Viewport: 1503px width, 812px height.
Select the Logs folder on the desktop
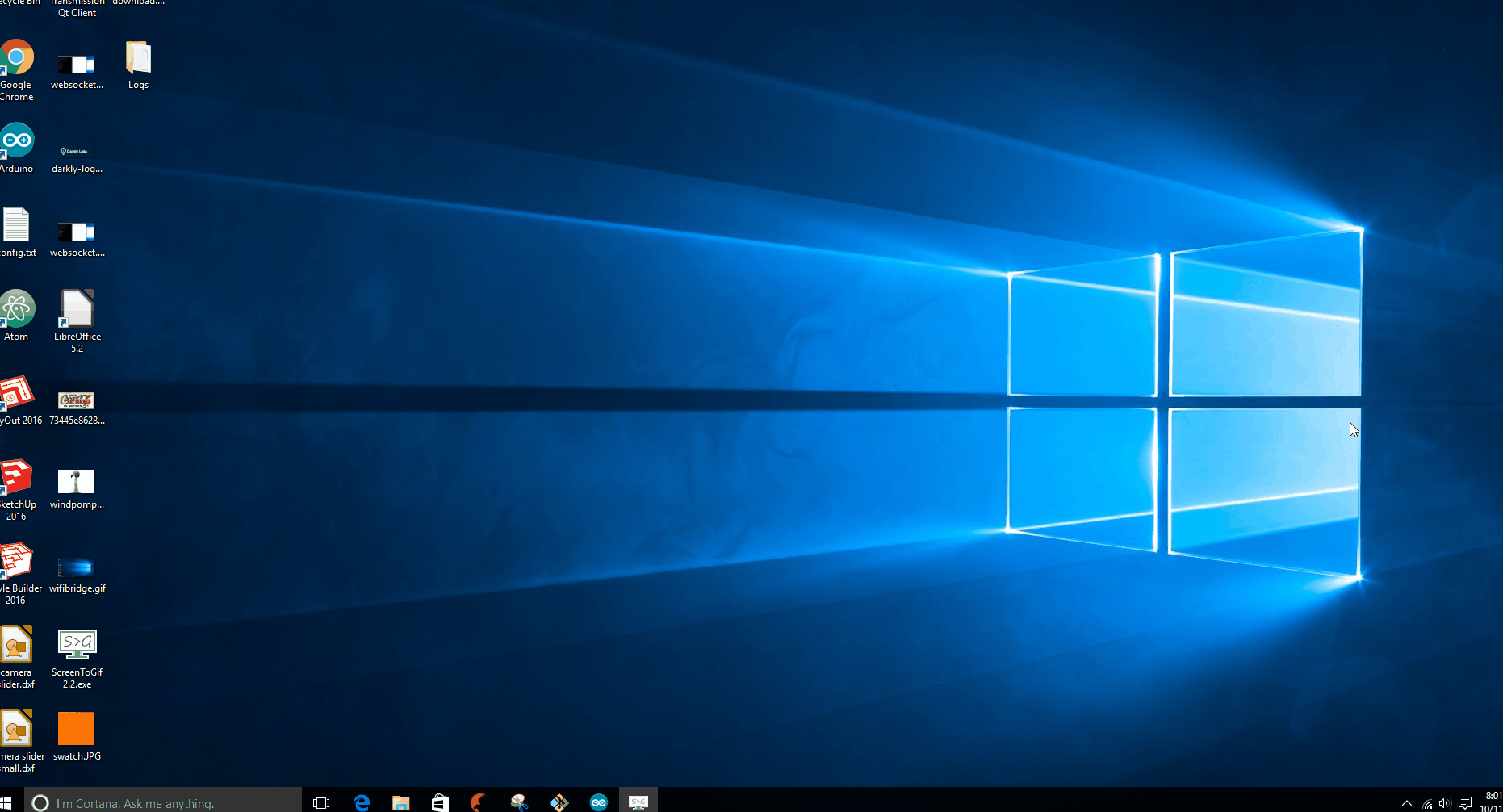[x=138, y=65]
